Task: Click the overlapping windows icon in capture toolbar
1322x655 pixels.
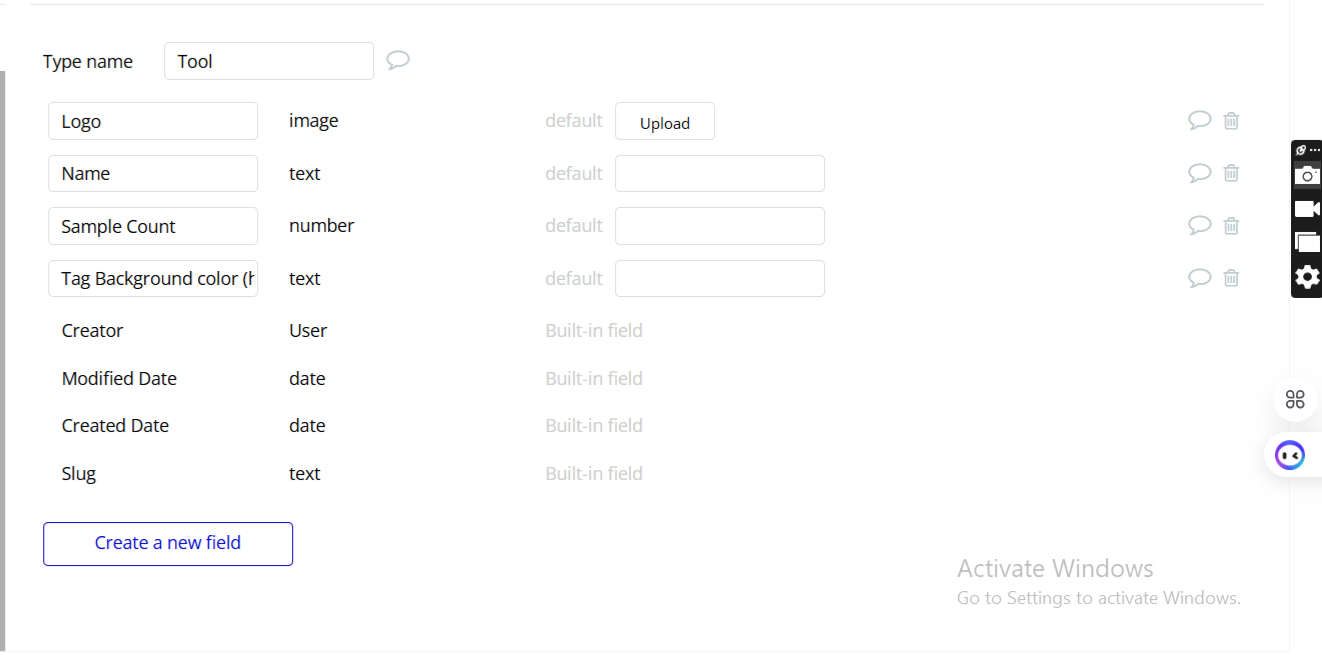Action: pos(1307,242)
